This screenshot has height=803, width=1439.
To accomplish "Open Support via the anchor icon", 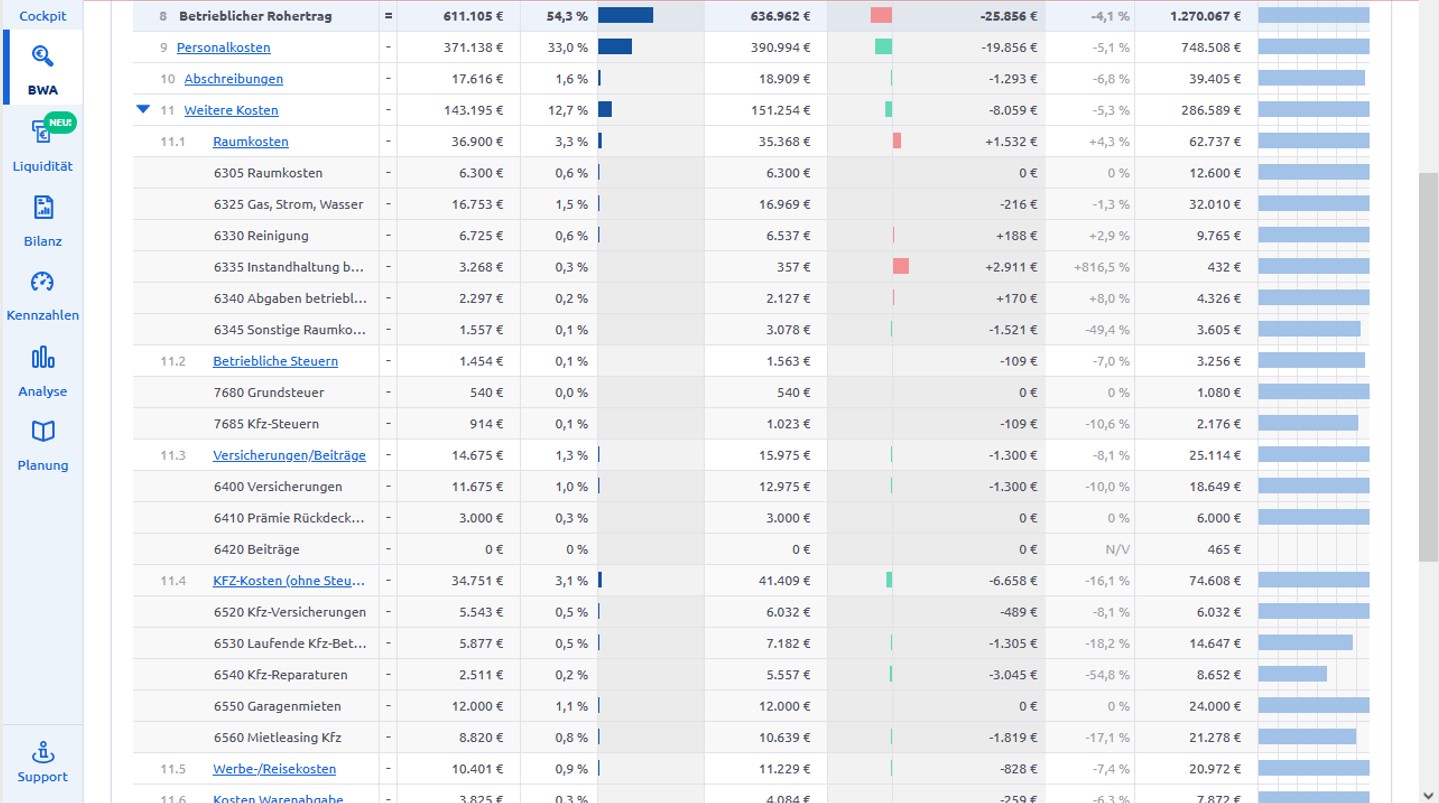I will 42,752.
